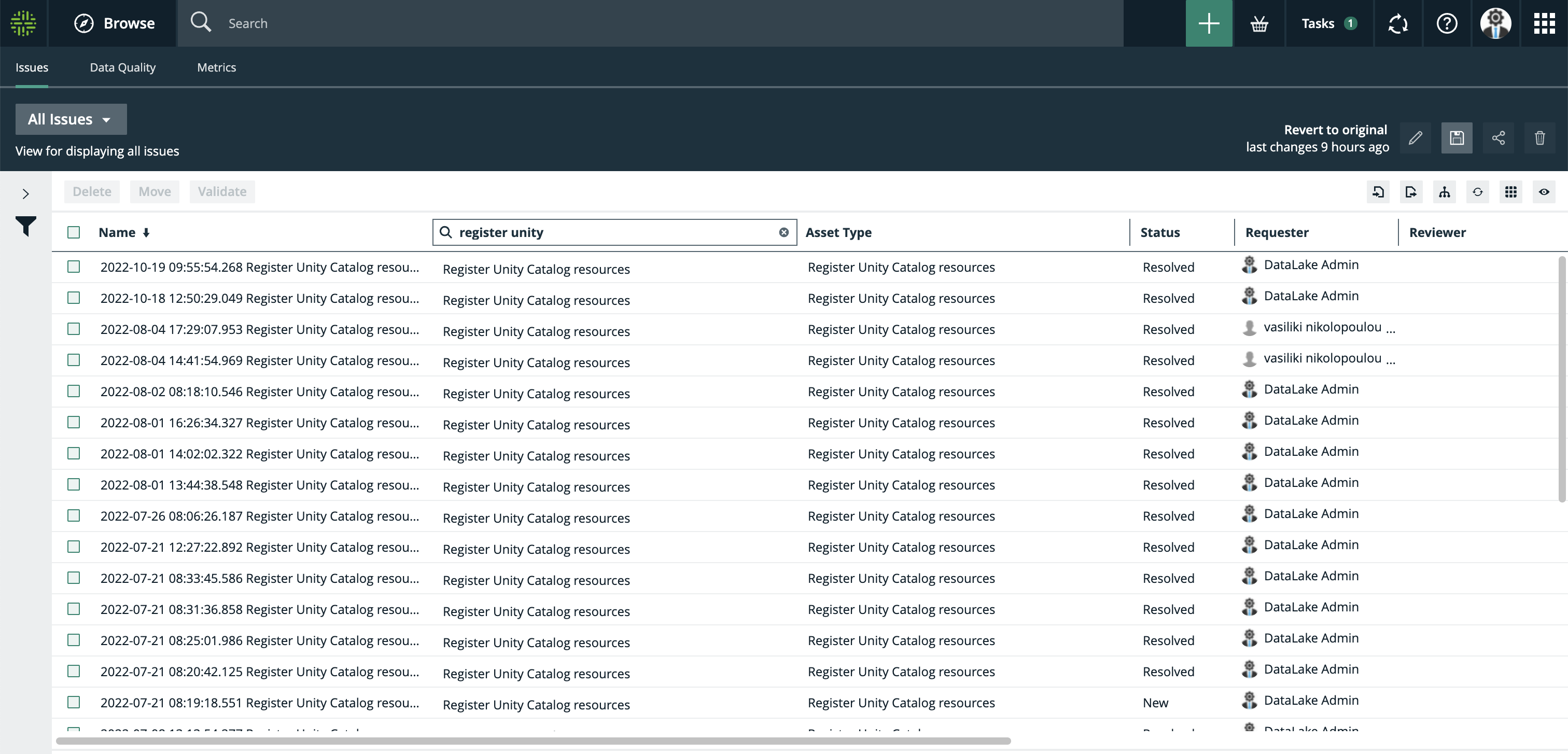Click the 'register unity' column filter field
This screenshot has height=754, width=1568.
[614, 232]
